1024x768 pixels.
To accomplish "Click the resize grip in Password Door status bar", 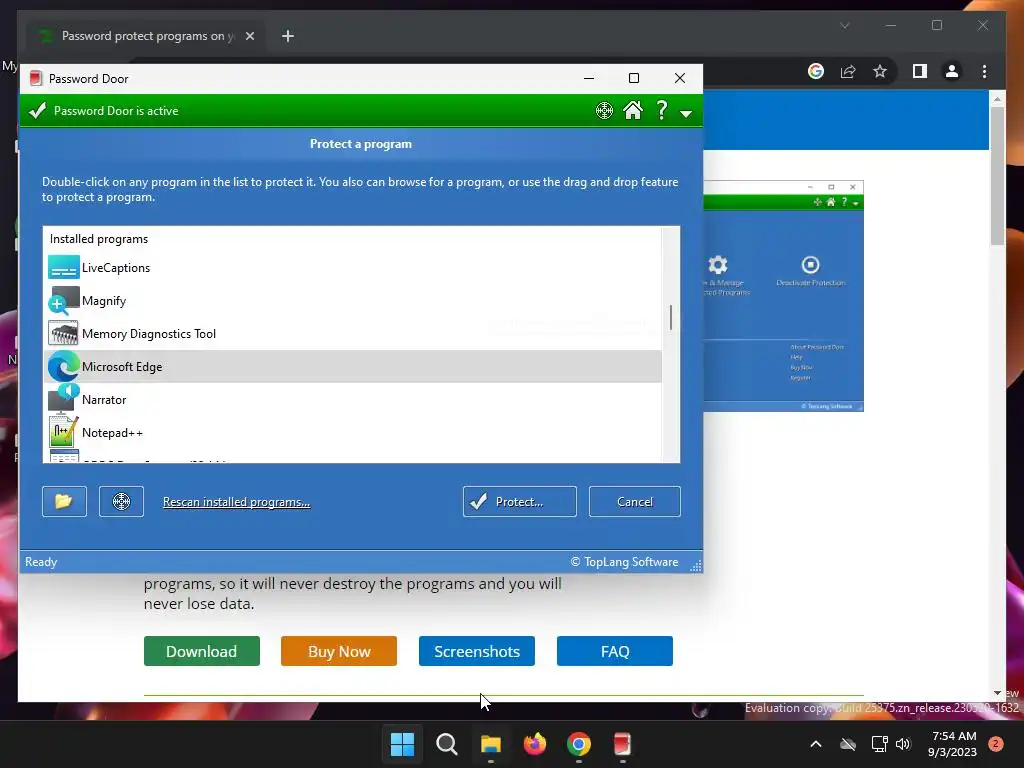I will coord(696,566).
